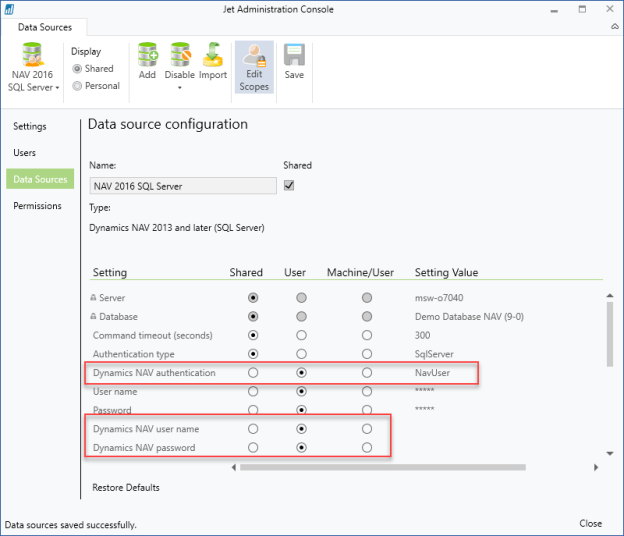This screenshot has height=536, width=624.
Task: Go to Settings in the sidebar
Action: pyautogui.click(x=30, y=127)
